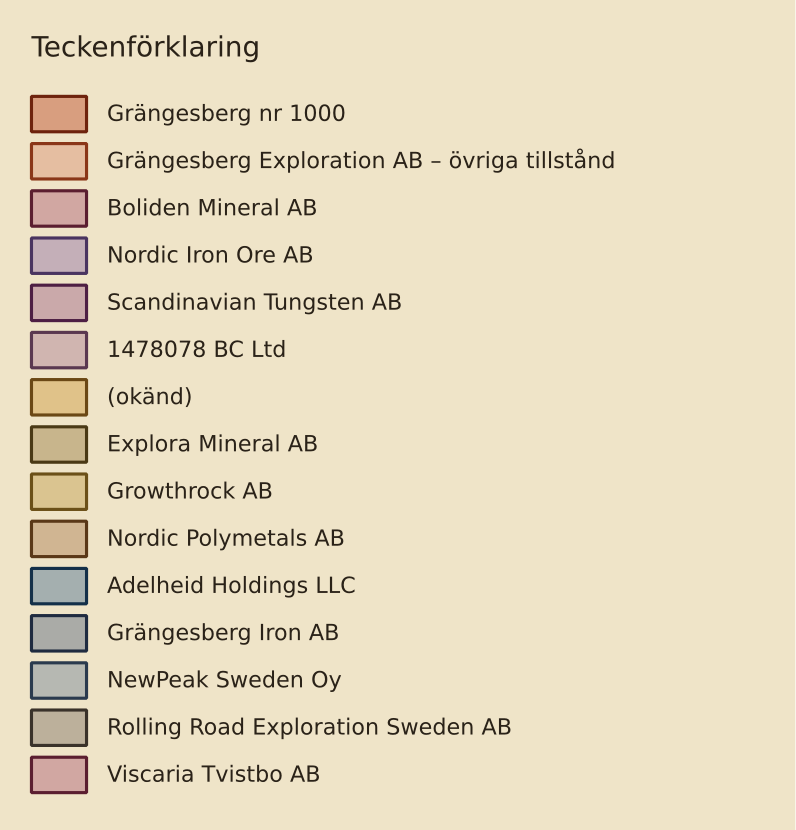Select the 1478078 BC Ltd swatch
This screenshot has width=796, height=830.
coord(59,350)
